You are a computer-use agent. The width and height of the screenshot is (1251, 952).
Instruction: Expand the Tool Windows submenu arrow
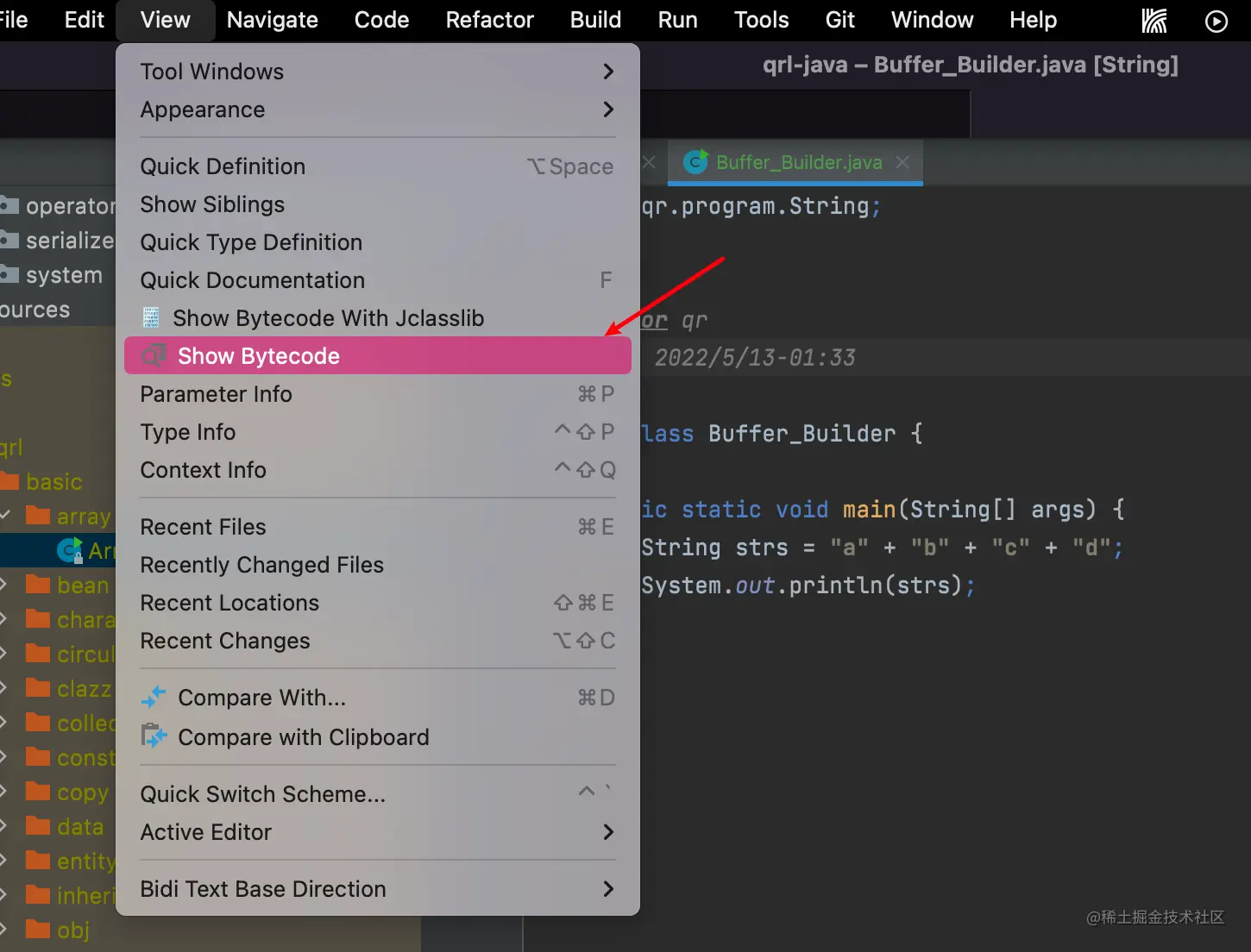coord(608,72)
